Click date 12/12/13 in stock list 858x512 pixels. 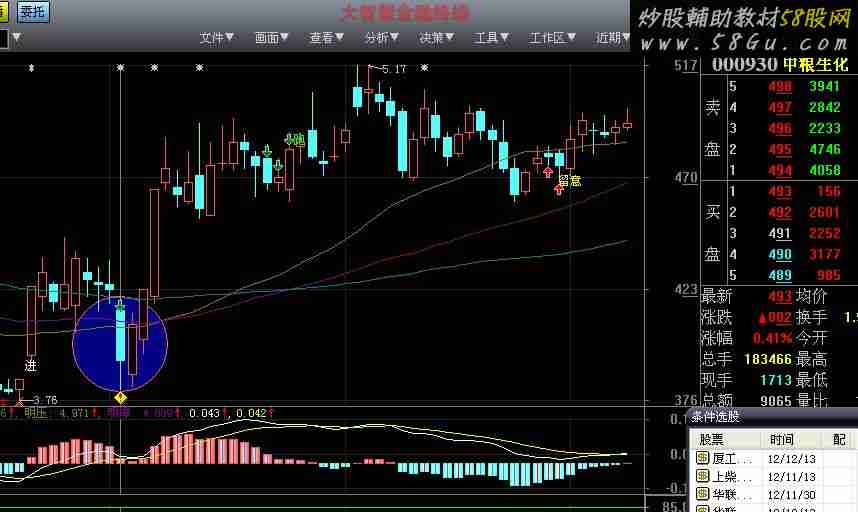click(x=791, y=459)
